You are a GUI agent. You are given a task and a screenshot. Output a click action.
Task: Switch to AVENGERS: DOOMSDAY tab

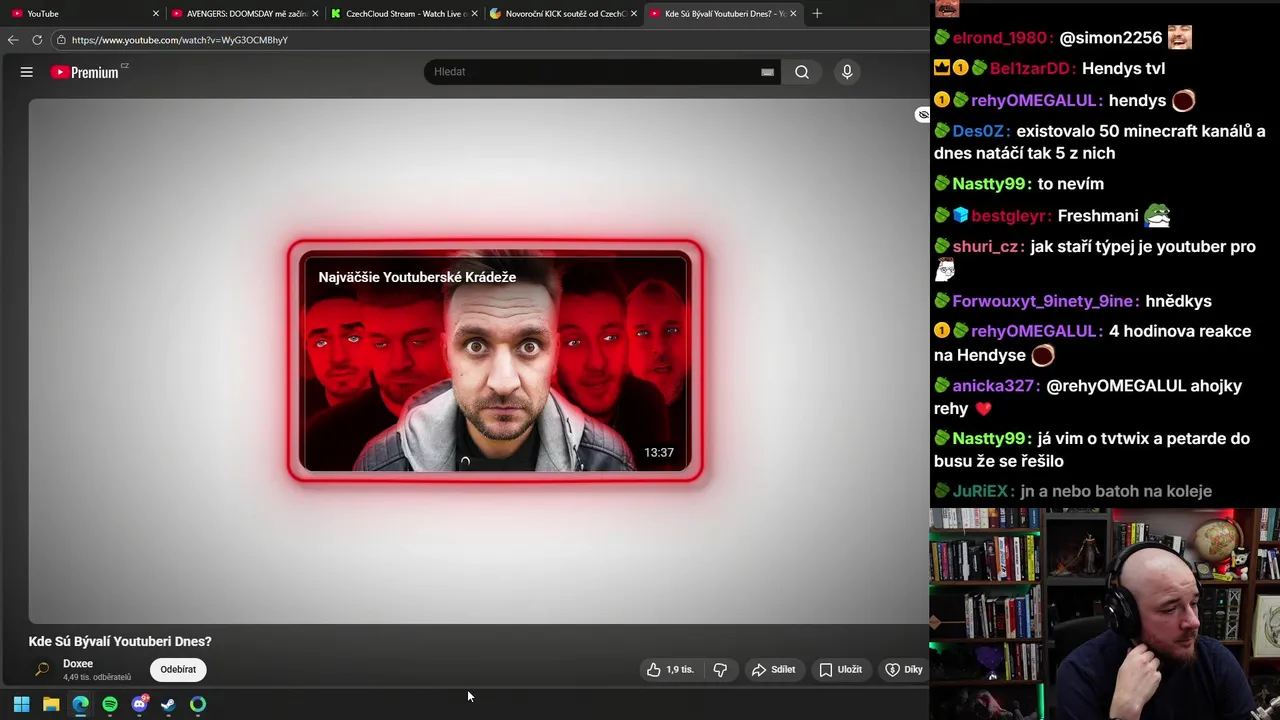(246, 14)
